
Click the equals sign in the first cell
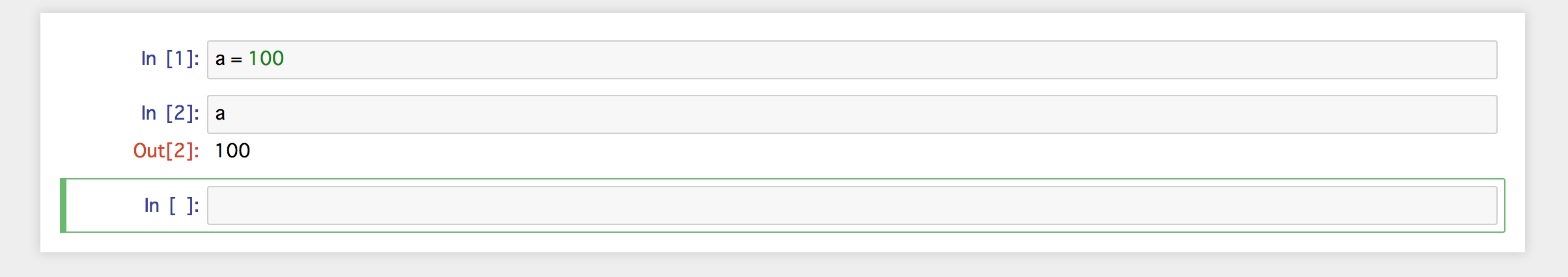[236, 60]
